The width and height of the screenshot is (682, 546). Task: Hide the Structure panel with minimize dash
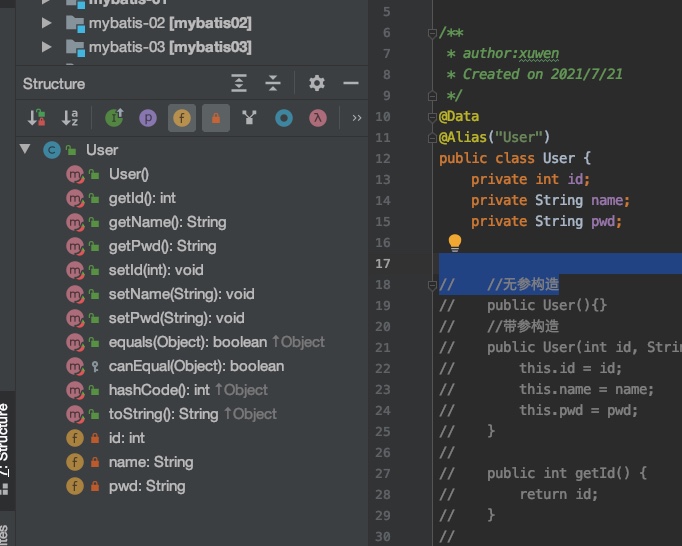click(350, 84)
